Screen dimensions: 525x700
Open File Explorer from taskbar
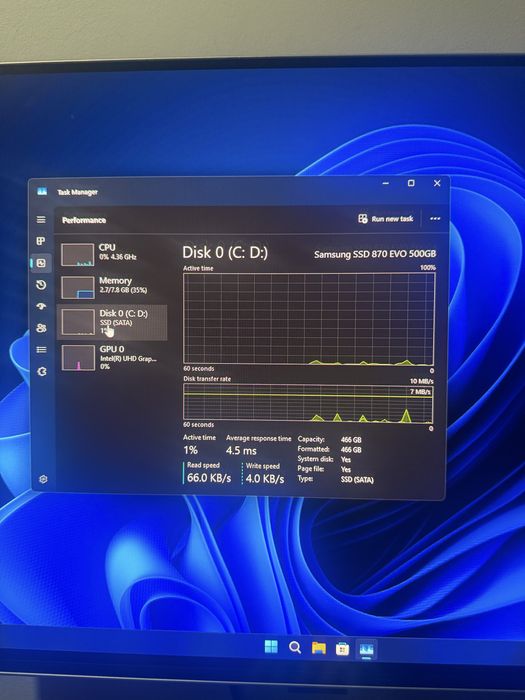coord(319,648)
